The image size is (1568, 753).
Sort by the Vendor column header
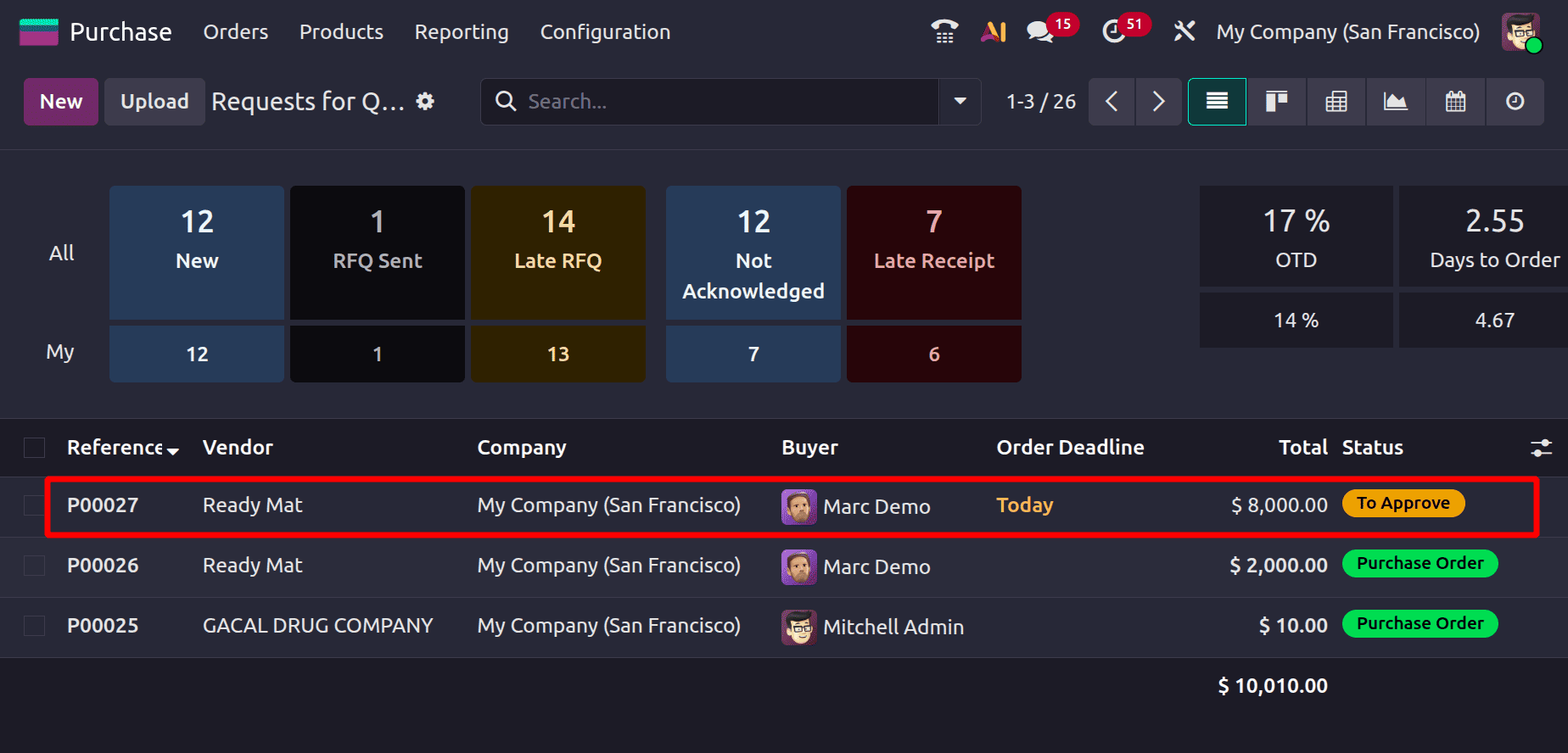(x=238, y=448)
